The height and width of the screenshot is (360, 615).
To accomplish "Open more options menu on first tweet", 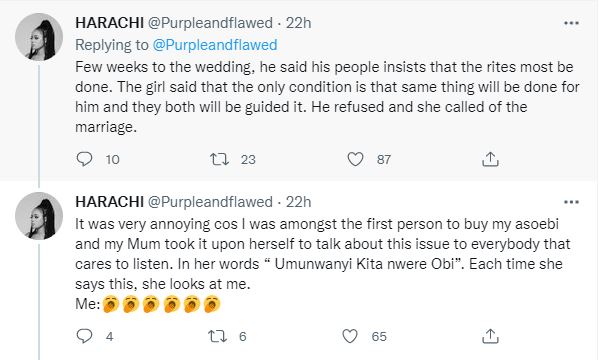I will pyautogui.click(x=571, y=23).
